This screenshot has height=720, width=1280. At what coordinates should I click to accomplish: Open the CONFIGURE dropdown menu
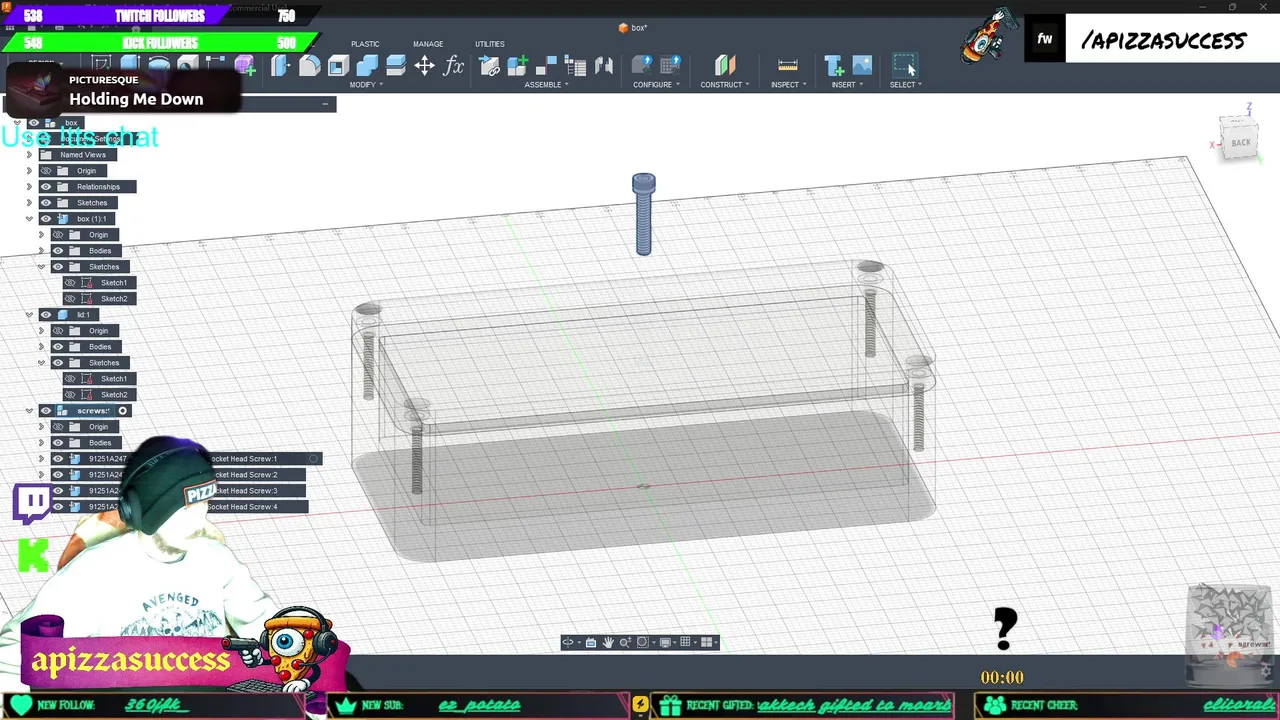click(x=656, y=85)
